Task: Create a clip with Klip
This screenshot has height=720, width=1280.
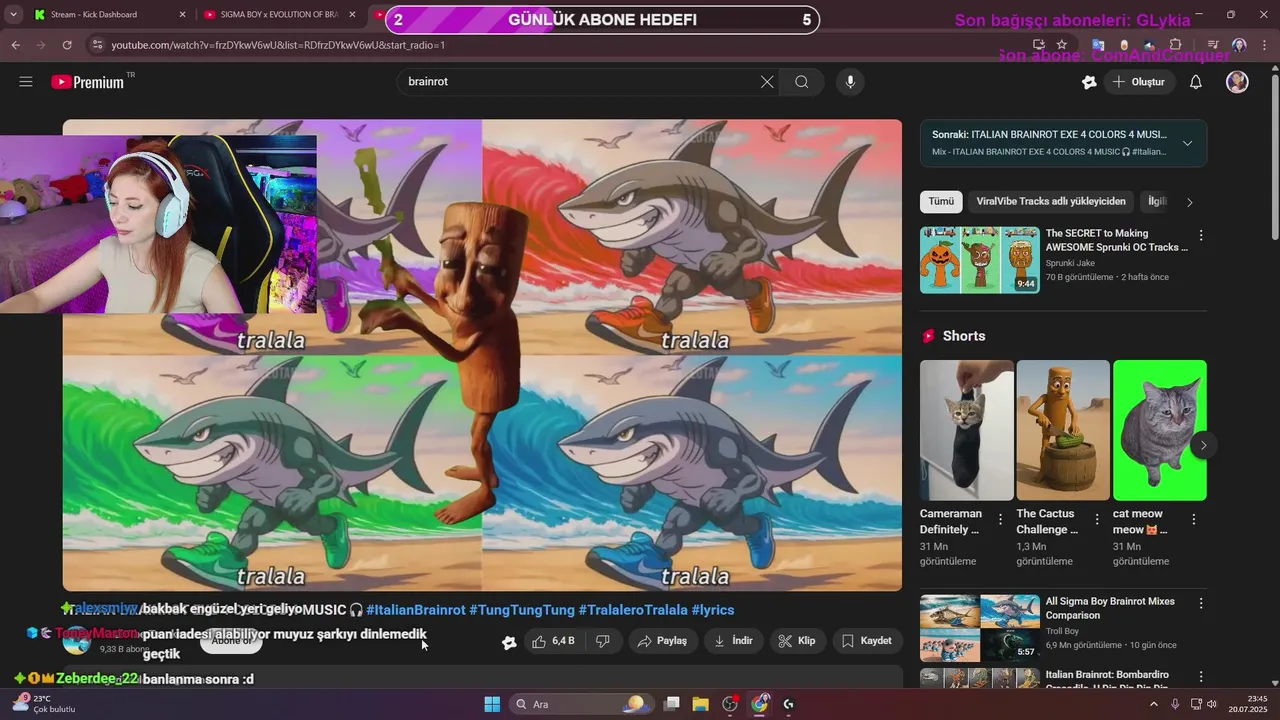Action: tap(797, 641)
